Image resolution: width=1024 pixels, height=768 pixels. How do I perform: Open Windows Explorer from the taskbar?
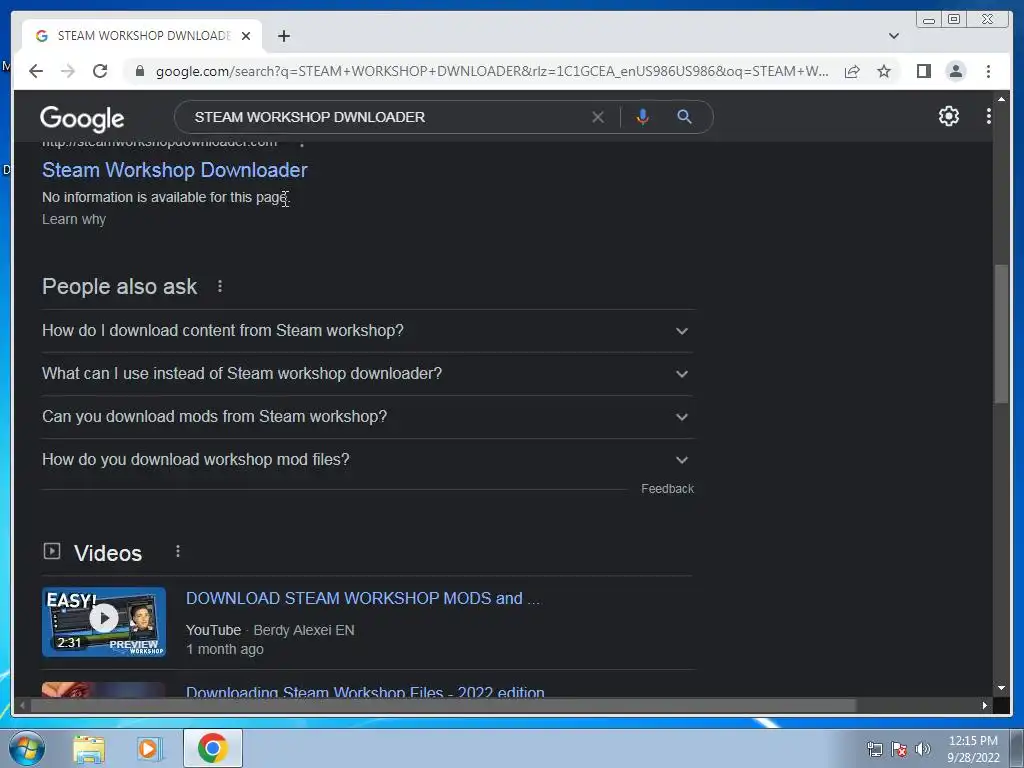[89, 748]
